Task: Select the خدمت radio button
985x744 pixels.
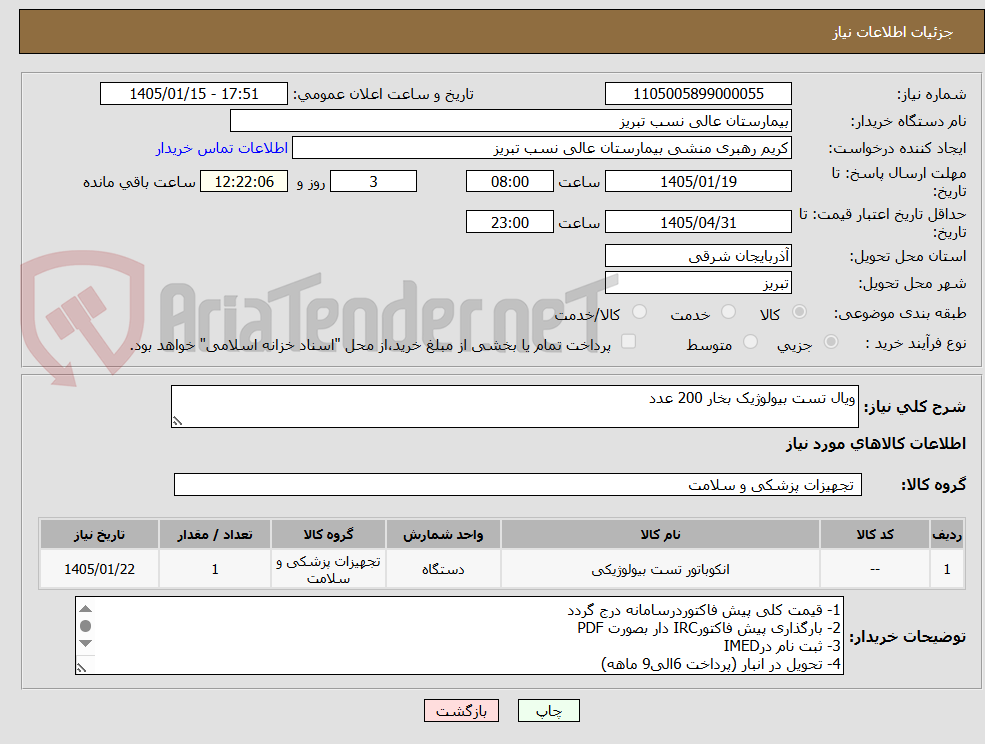Action: coord(728,312)
